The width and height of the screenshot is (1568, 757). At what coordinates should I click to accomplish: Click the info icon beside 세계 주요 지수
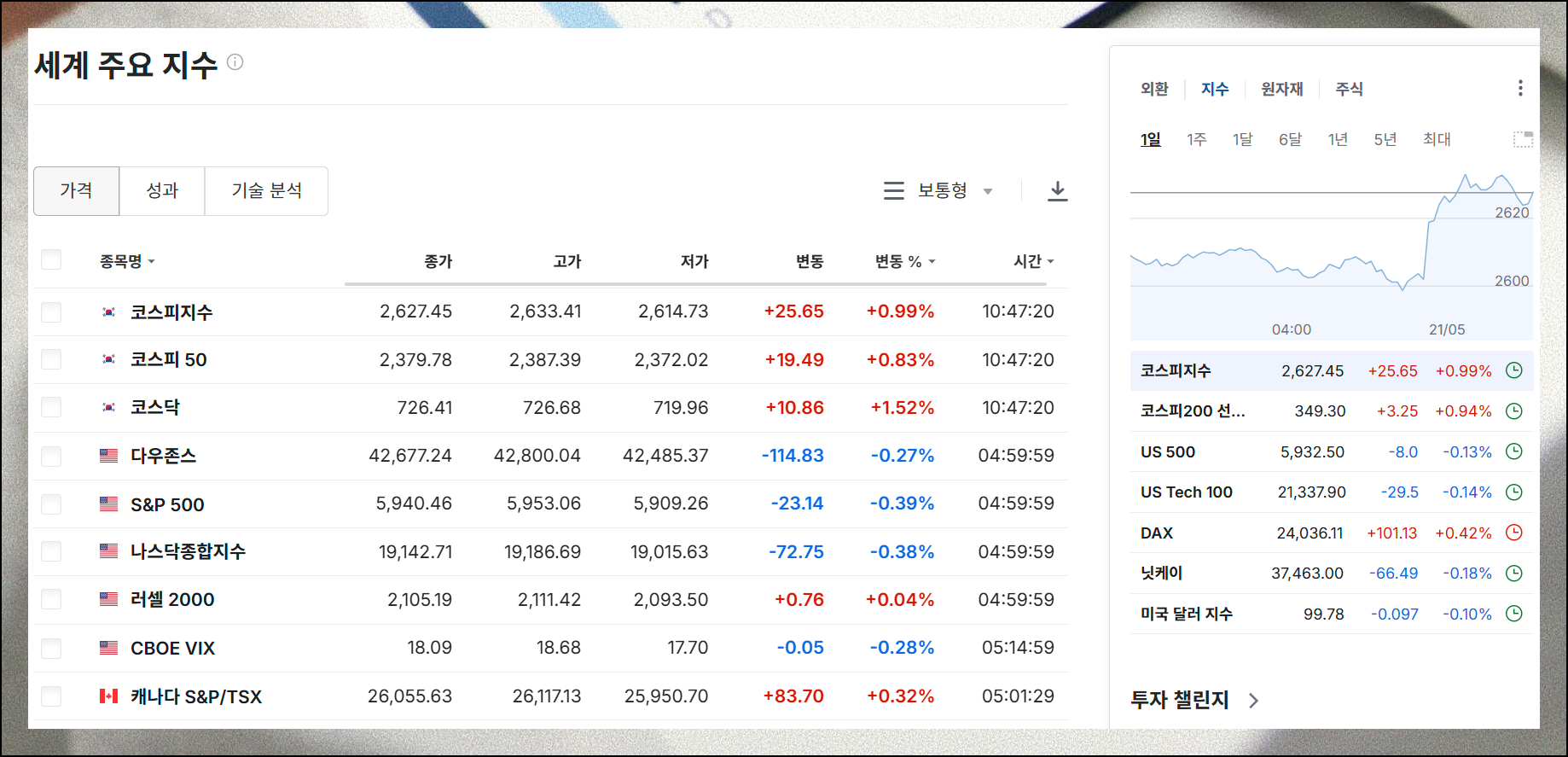pyautogui.click(x=235, y=61)
